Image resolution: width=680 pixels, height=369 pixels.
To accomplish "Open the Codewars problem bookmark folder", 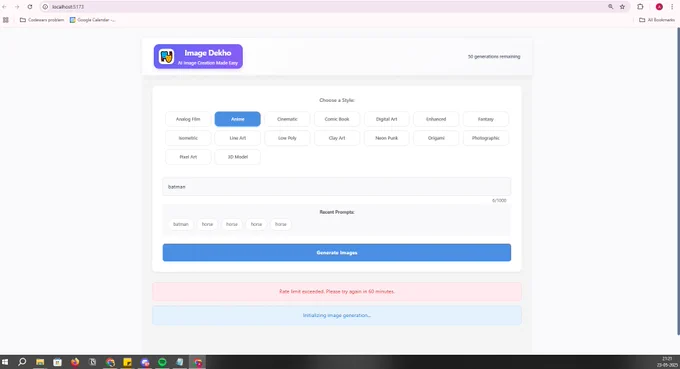I will 42,20.
